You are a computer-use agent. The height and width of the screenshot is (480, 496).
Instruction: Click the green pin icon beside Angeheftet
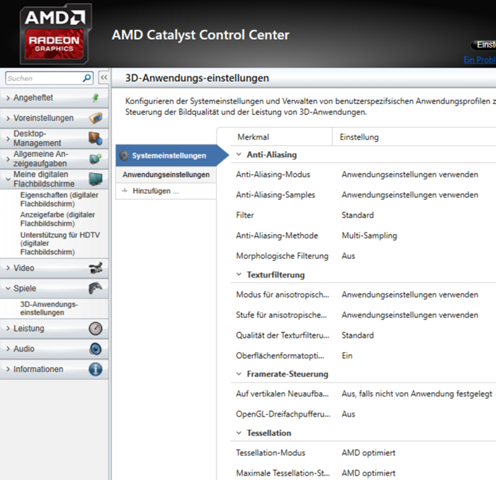tap(95, 98)
